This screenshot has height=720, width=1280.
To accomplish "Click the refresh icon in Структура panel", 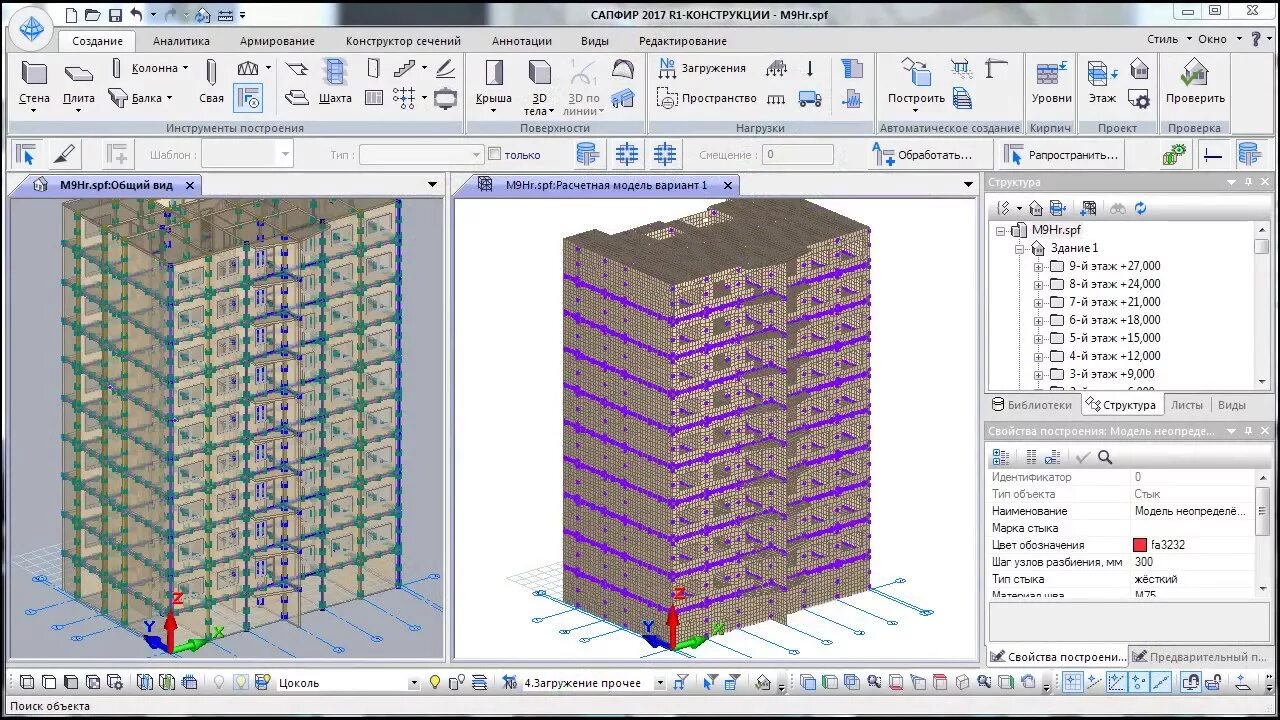I will coord(1140,208).
